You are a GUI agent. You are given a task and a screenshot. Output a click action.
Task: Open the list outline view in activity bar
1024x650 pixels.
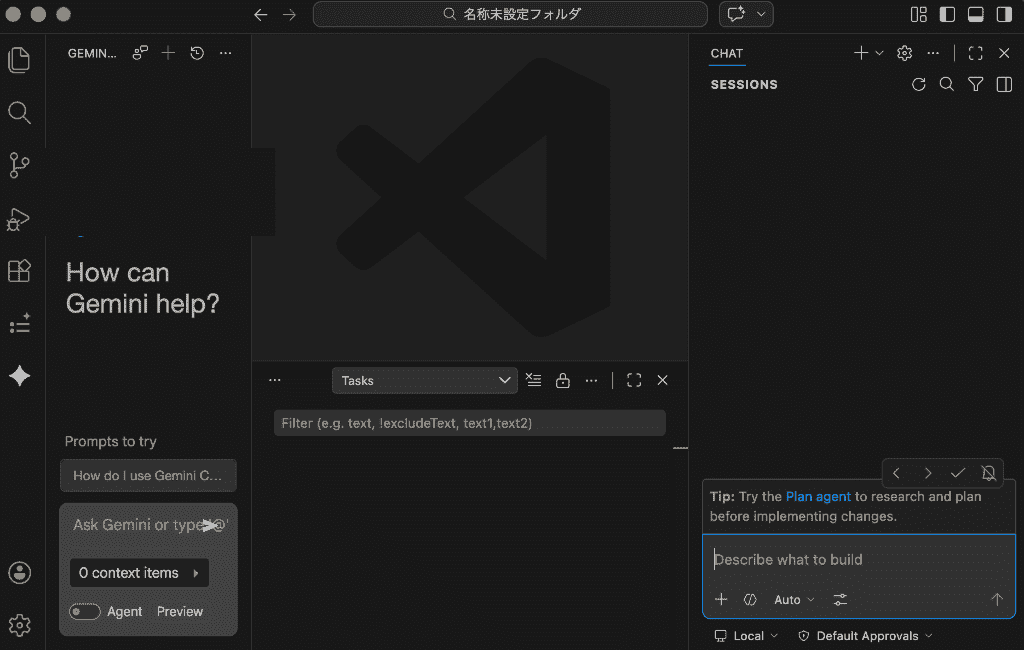19,323
